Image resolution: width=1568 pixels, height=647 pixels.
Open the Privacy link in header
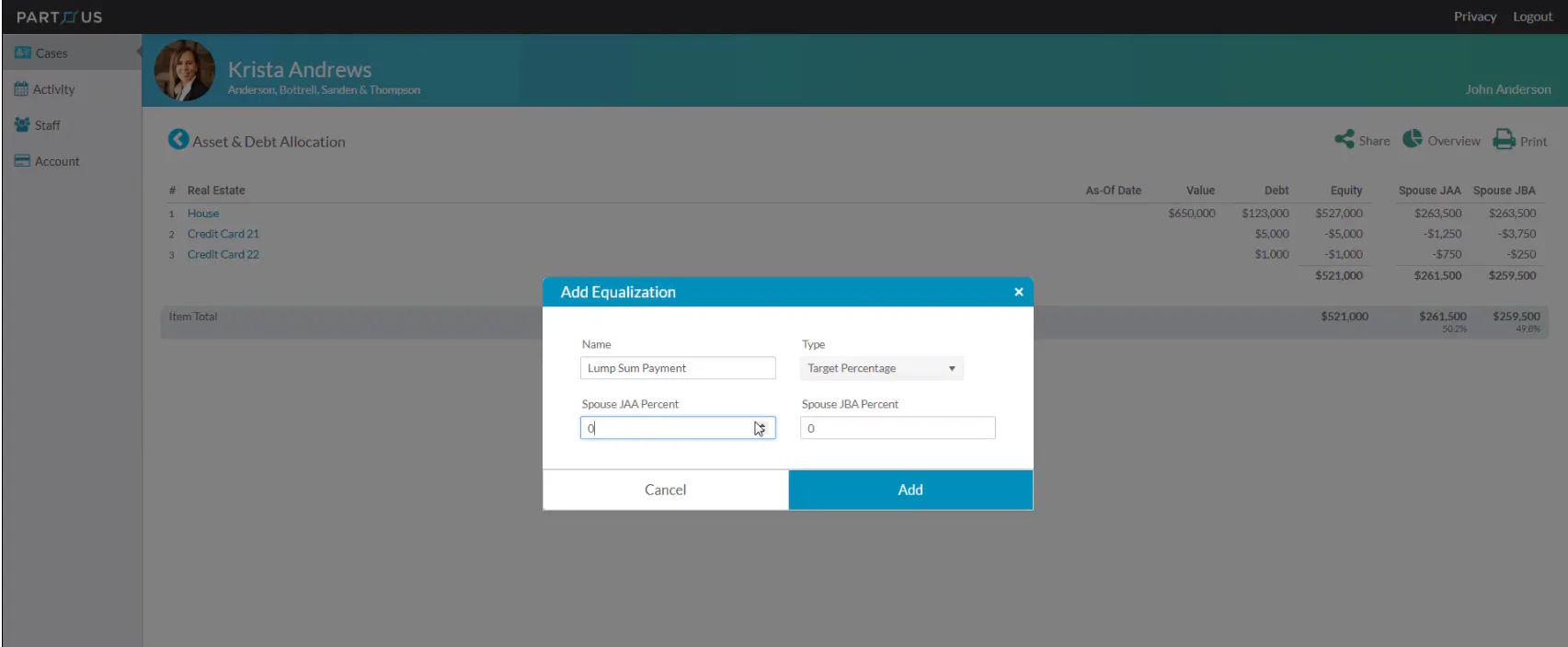tap(1475, 17)
